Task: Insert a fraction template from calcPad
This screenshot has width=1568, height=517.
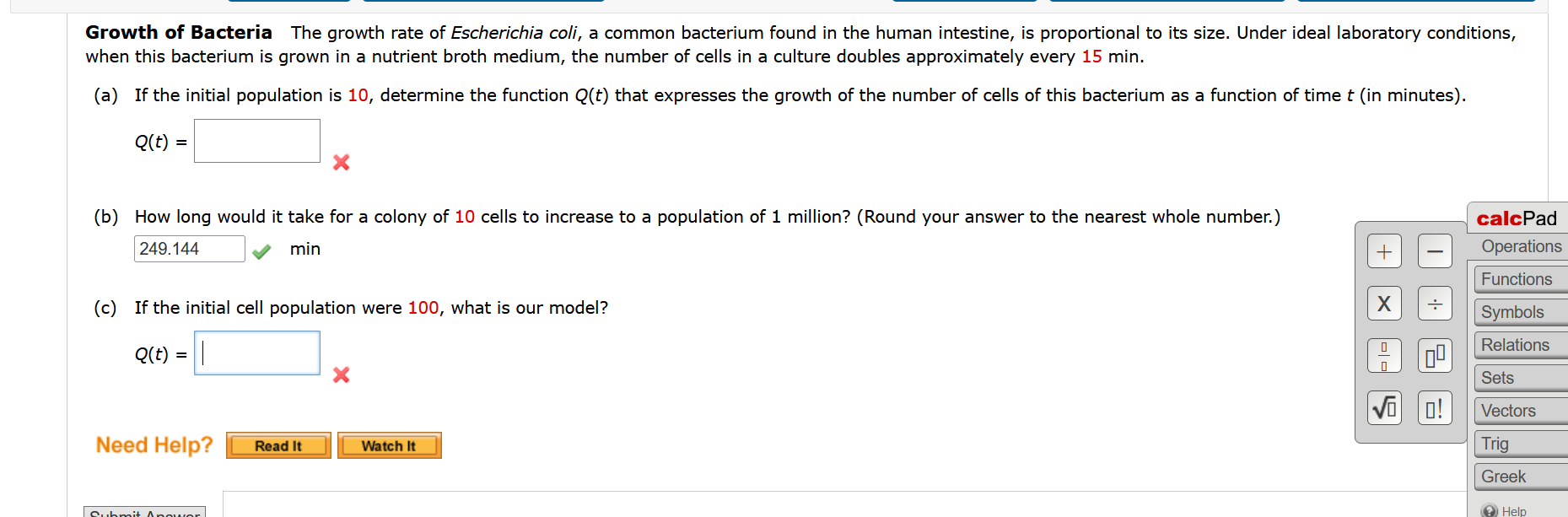Action: click(x=1383, y=356)
